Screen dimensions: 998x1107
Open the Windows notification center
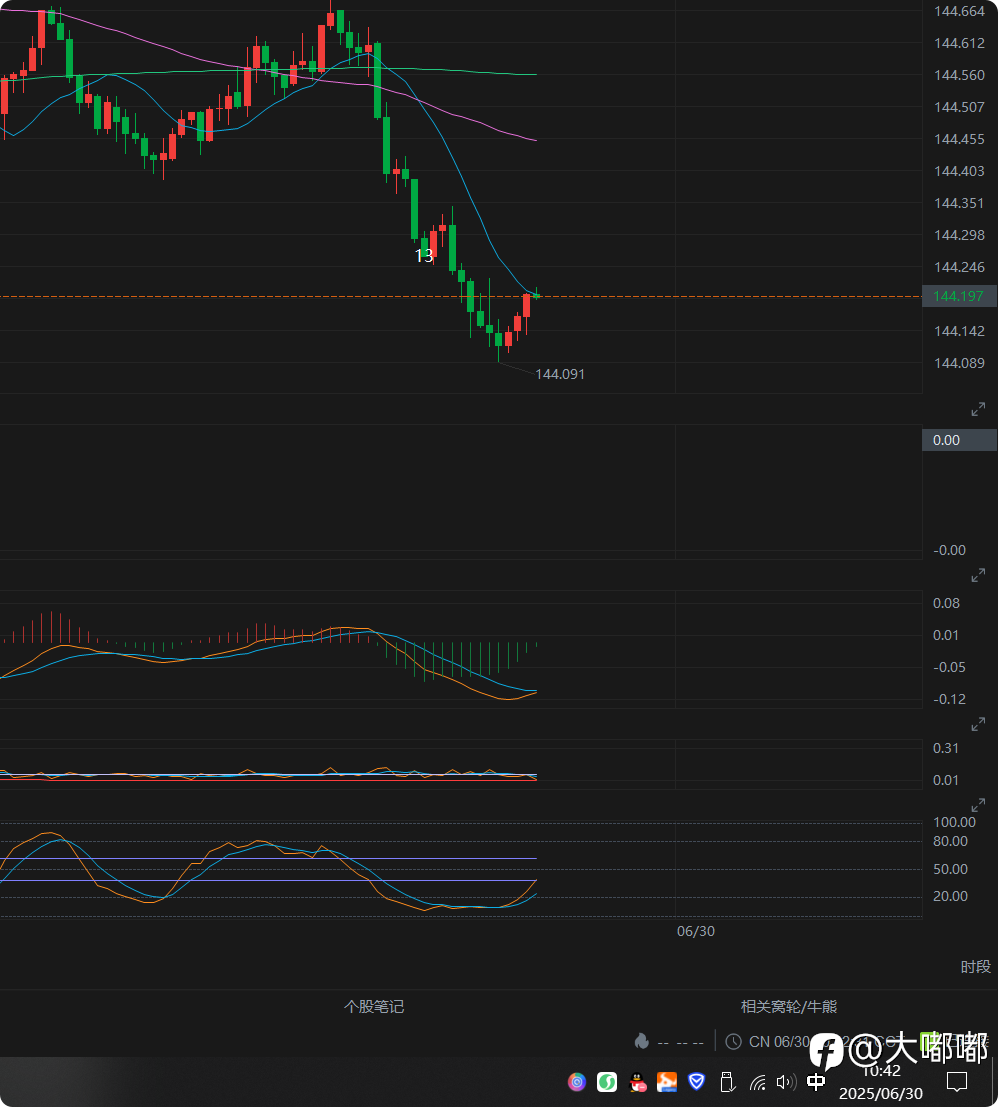click(x=956, y=1081)
